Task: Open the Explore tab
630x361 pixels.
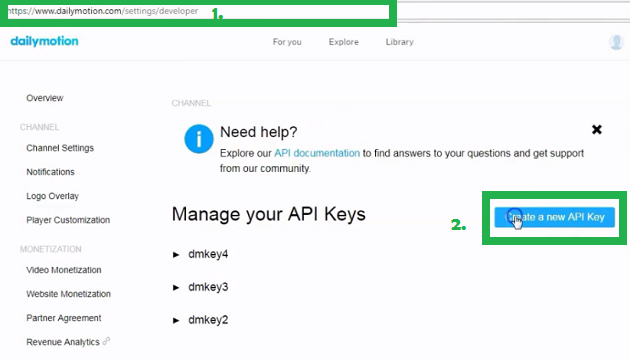Action: coord(344,42)
